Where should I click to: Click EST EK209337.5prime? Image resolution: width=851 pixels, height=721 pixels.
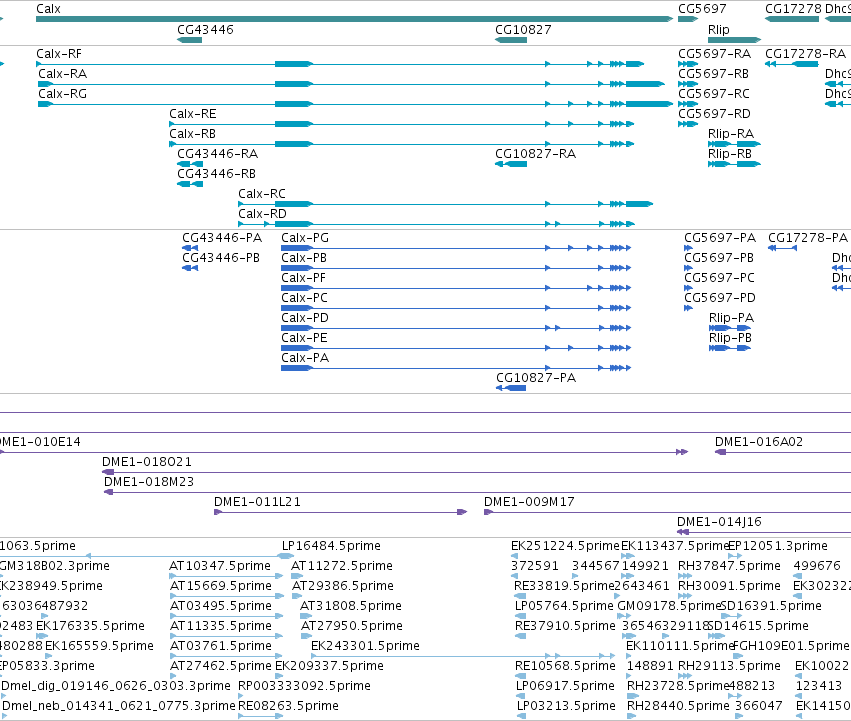[x=329, y=666]
